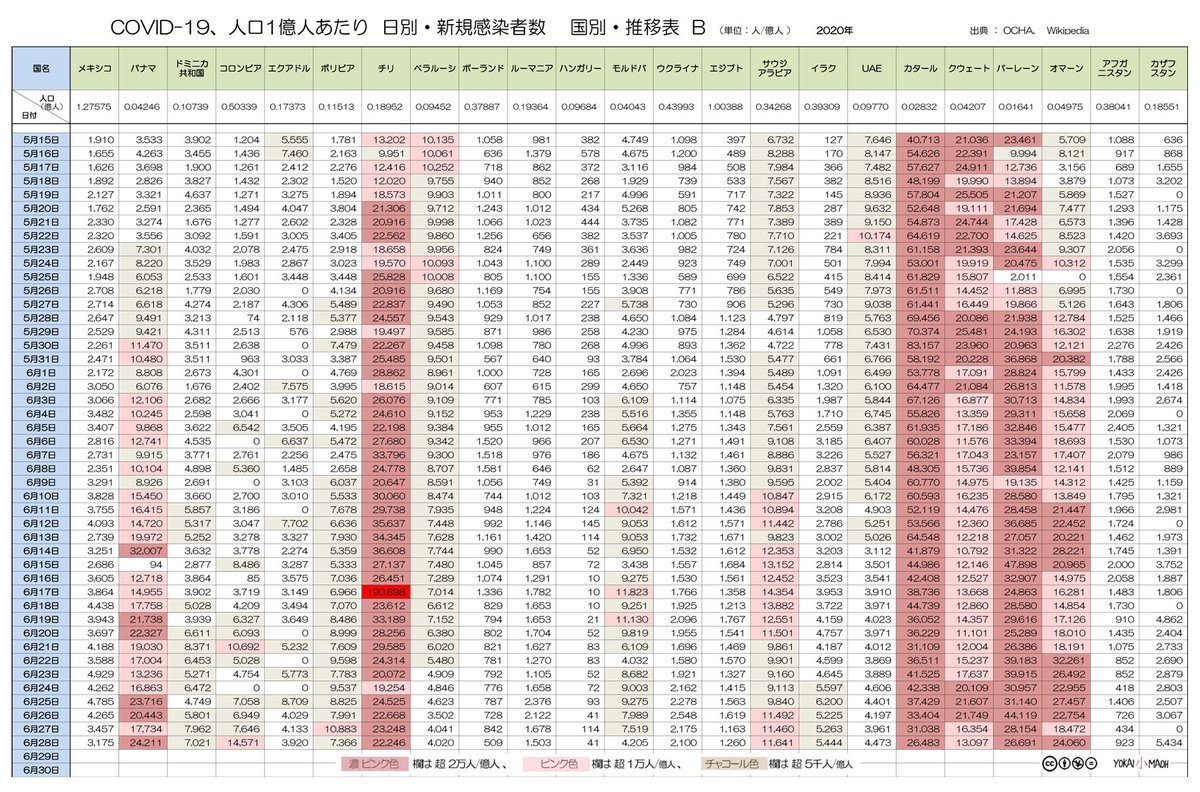
Task: Select the エジプト column header
Action: [x=724, y=68]
